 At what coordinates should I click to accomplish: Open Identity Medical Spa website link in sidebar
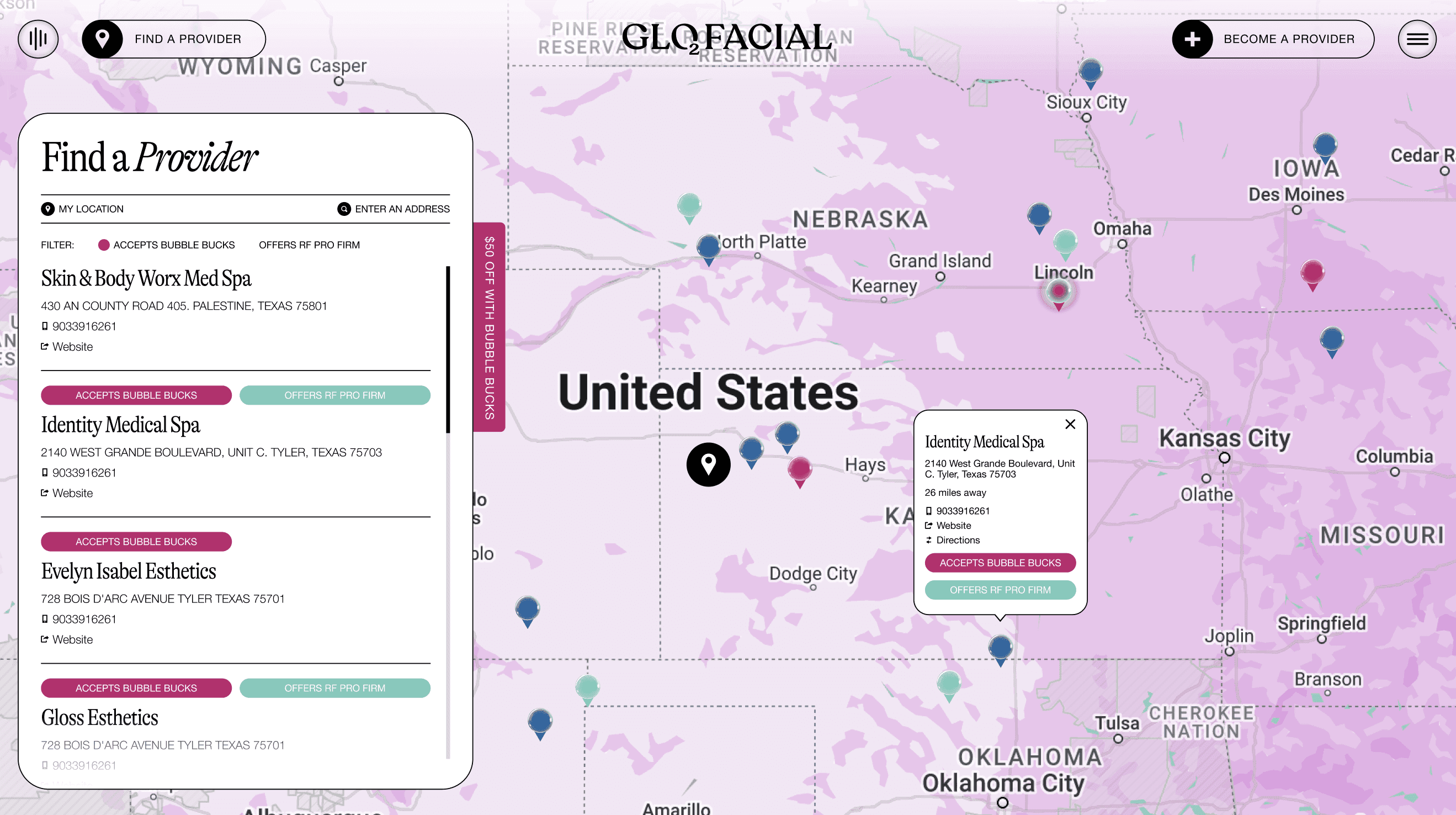(x=67, y=493)
